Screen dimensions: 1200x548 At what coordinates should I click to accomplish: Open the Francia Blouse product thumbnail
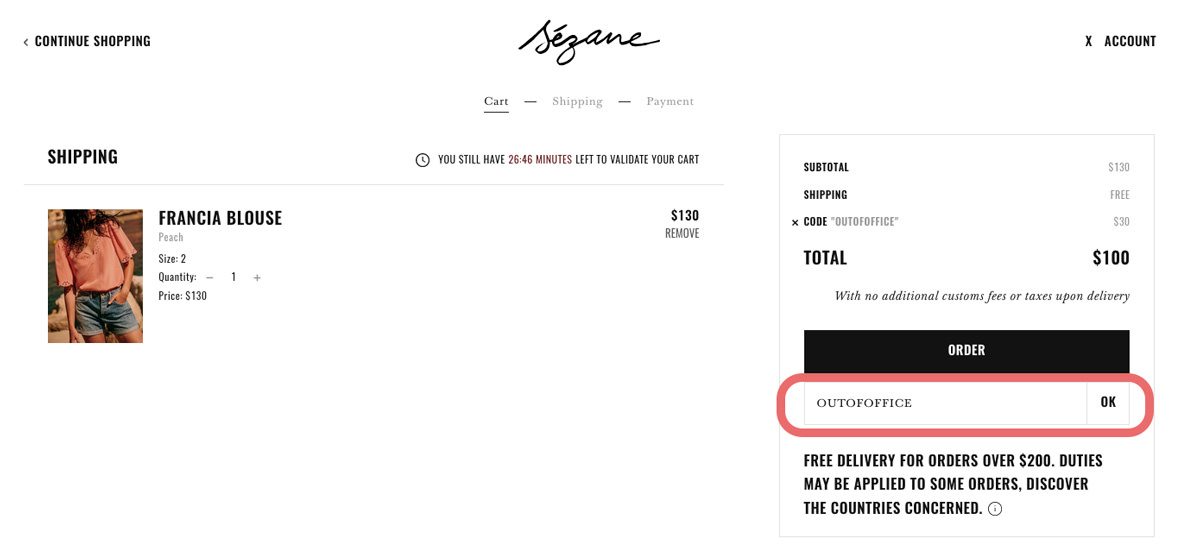(x=95, y=276)
